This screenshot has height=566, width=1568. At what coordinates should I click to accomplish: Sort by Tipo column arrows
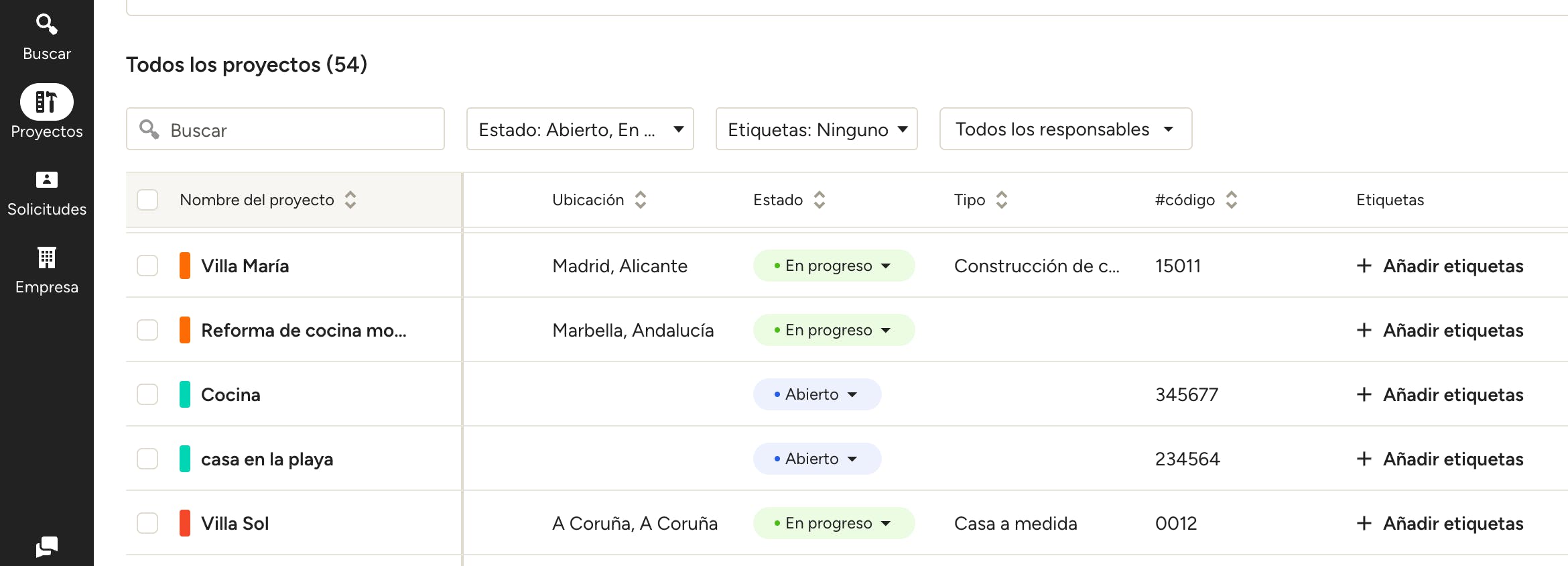(x=1002, y=200)
